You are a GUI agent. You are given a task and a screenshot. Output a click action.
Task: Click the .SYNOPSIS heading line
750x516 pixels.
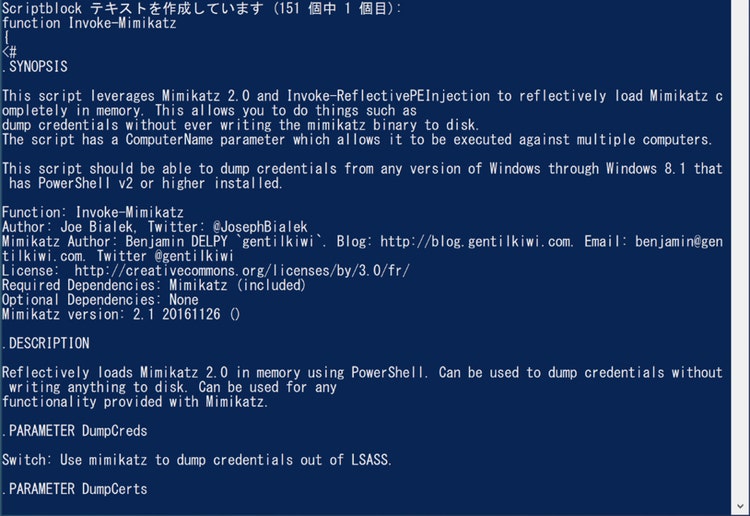pyautogui.click(x=34, y=66)
